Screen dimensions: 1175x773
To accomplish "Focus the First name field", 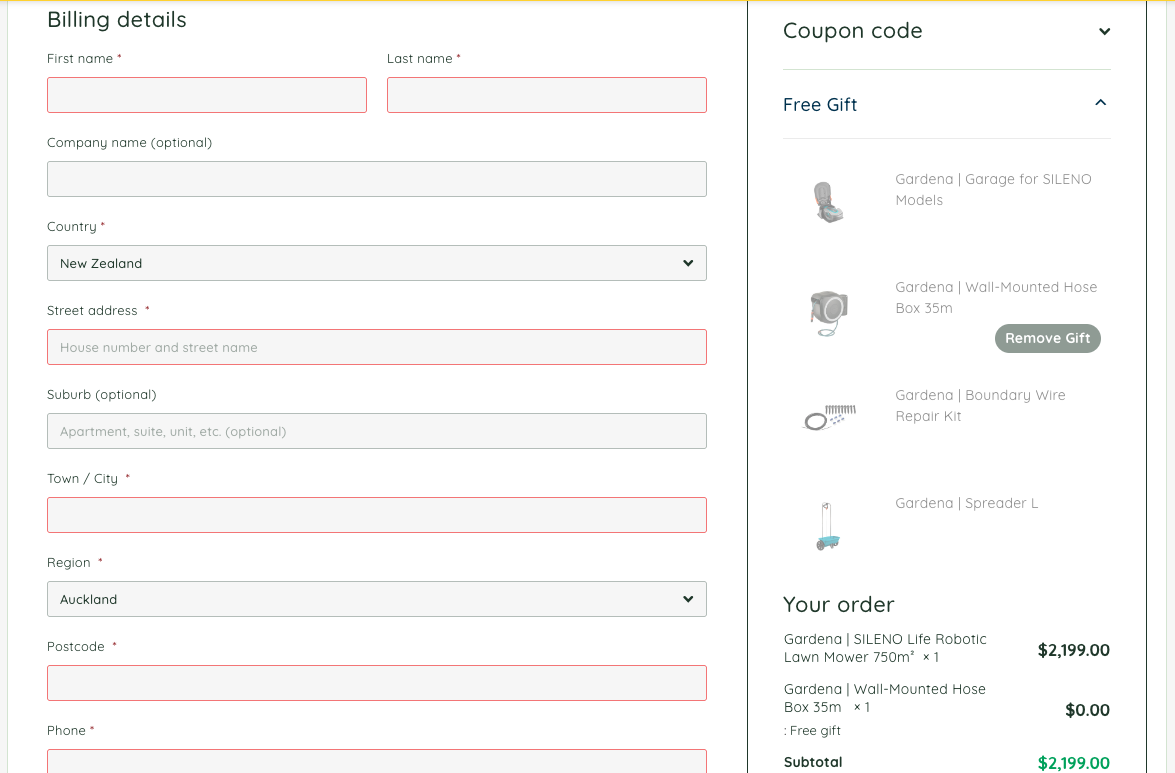I will (x=206, y=95).
